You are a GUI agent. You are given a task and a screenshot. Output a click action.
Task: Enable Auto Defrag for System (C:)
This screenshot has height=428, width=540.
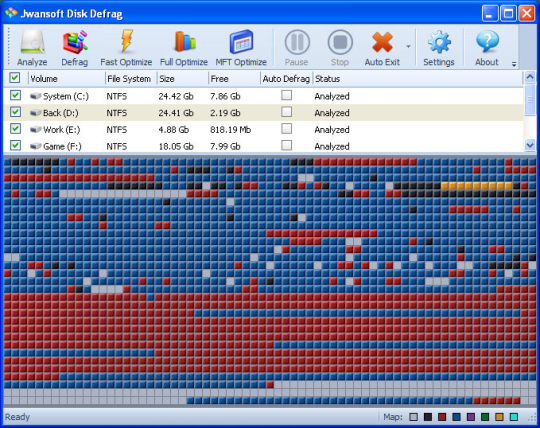coord(287,95)
